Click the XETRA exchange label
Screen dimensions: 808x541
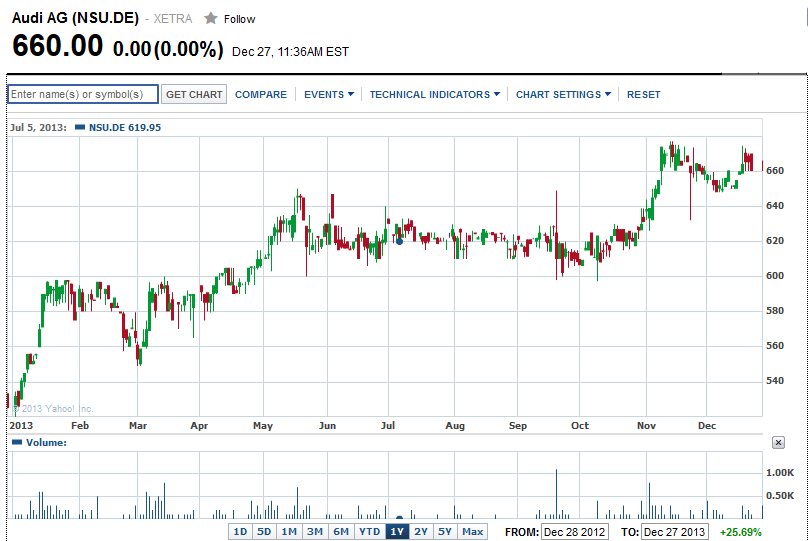pyautogui.click(x=173, y=19)
